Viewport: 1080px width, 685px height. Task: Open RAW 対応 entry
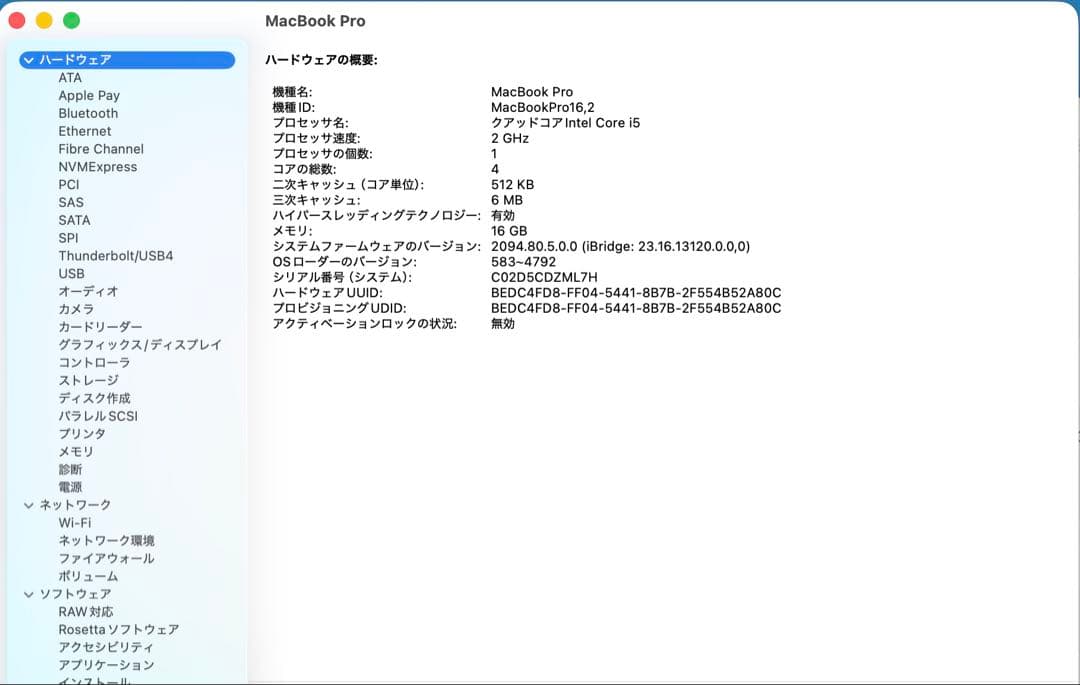click(86, 612)
